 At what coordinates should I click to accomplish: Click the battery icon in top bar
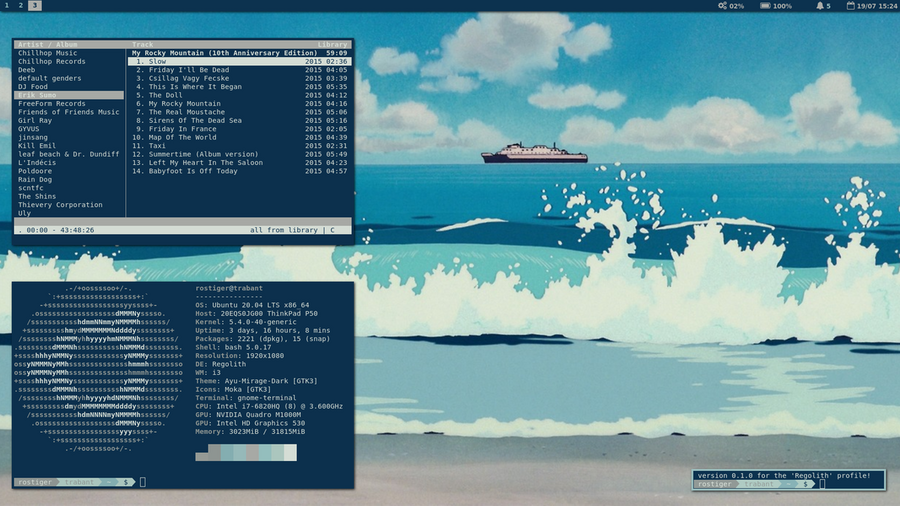tap(765, 6)
